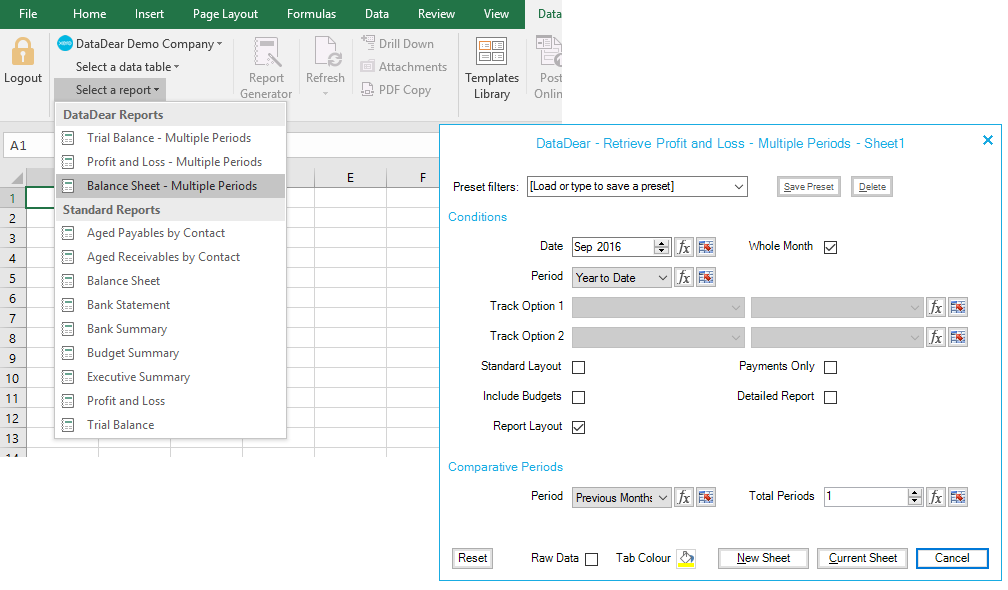Click the icon beside Trial Balance - Multiple Periods
The image size is (1008, 590).
coord(68,138)
